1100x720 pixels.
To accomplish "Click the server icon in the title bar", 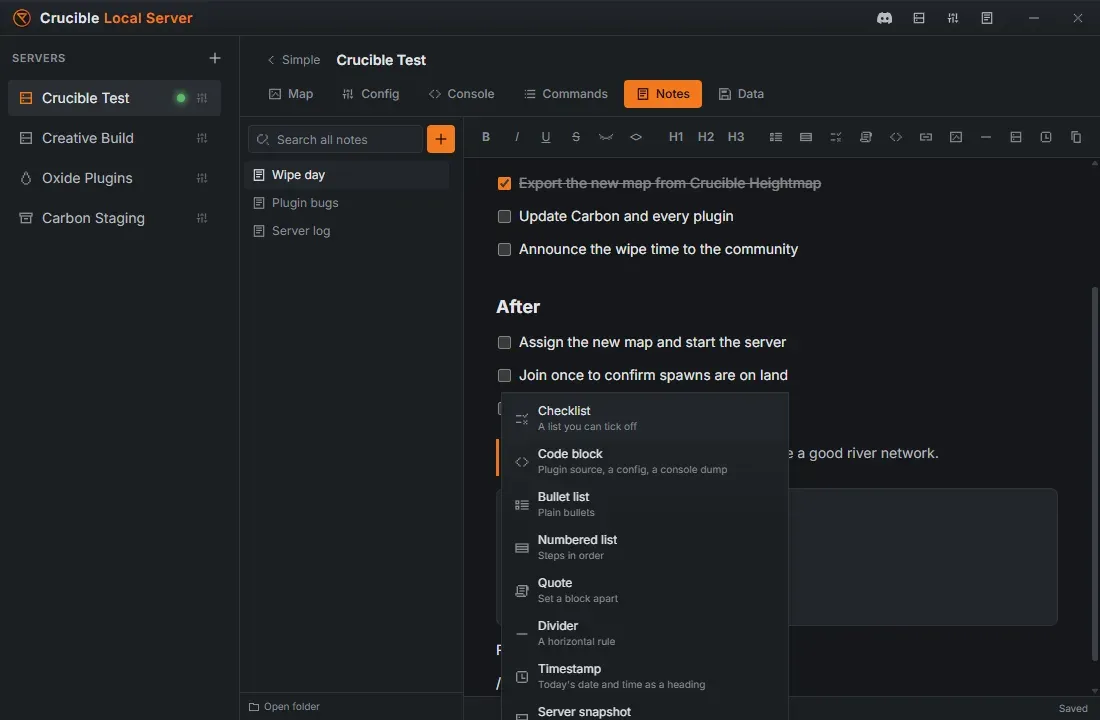I will point(919,18).
